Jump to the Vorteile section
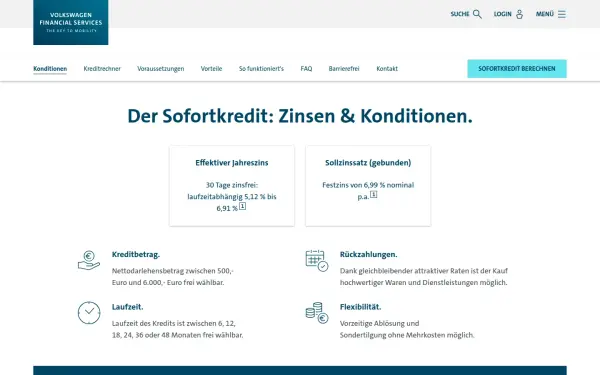The height and width of the screenshot is (375, 600). 211,69
